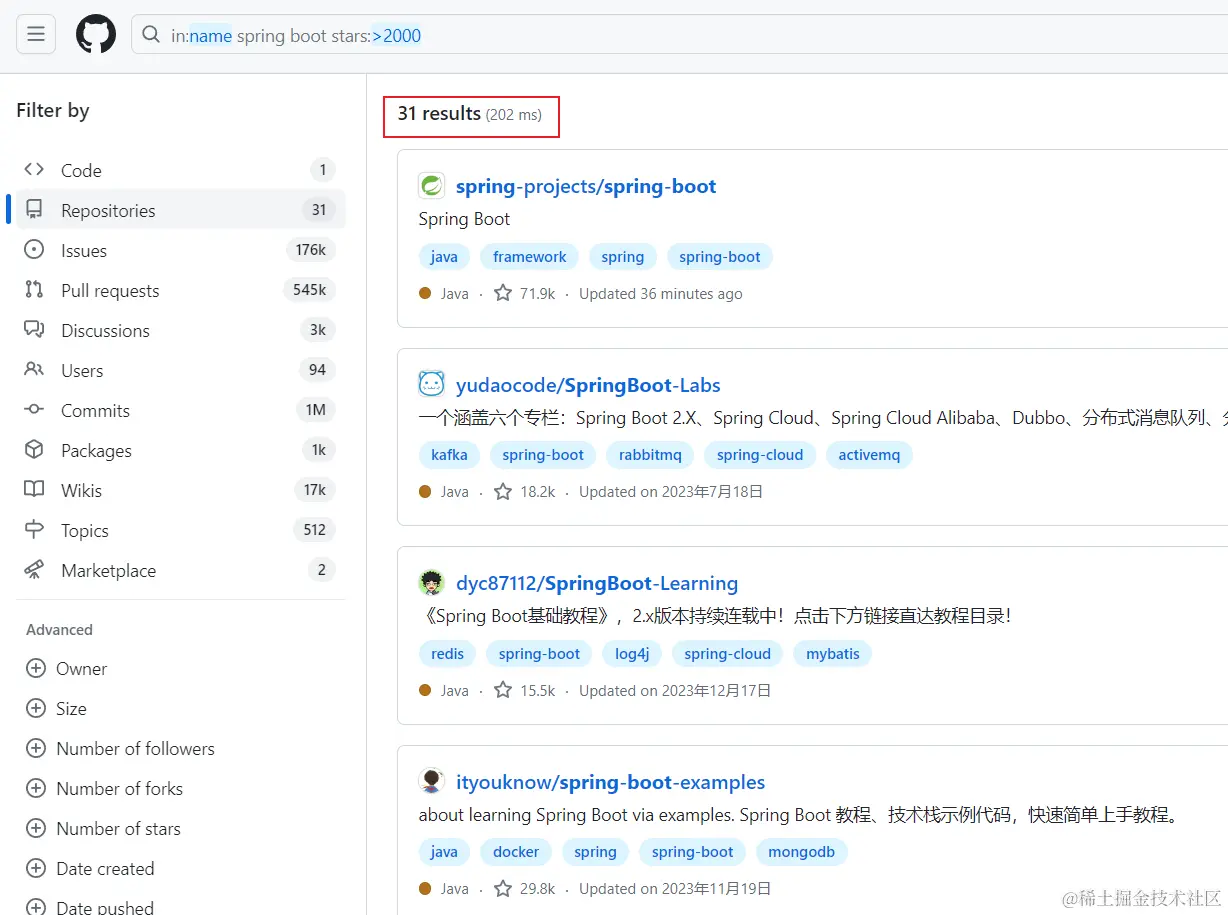
Task: Click the 18.2k star icon
Action: 503,491
